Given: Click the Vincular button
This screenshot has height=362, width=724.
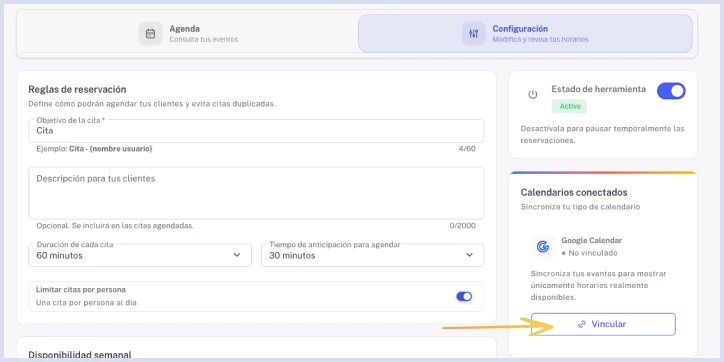Looking at the screenshot, I should point(603,324).
